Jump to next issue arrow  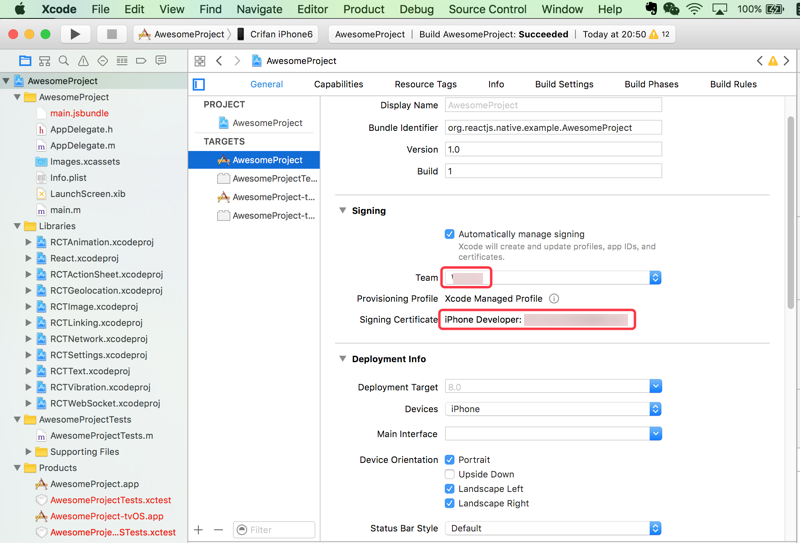click(x=786, y=61)
